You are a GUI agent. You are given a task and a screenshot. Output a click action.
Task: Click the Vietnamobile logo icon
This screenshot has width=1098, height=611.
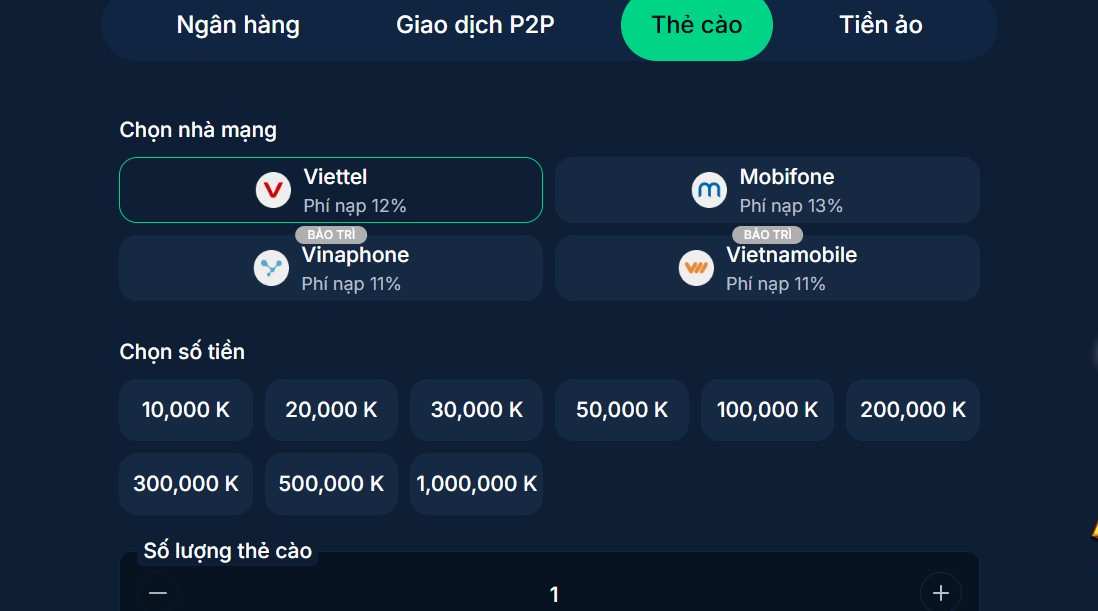point(697,268)
